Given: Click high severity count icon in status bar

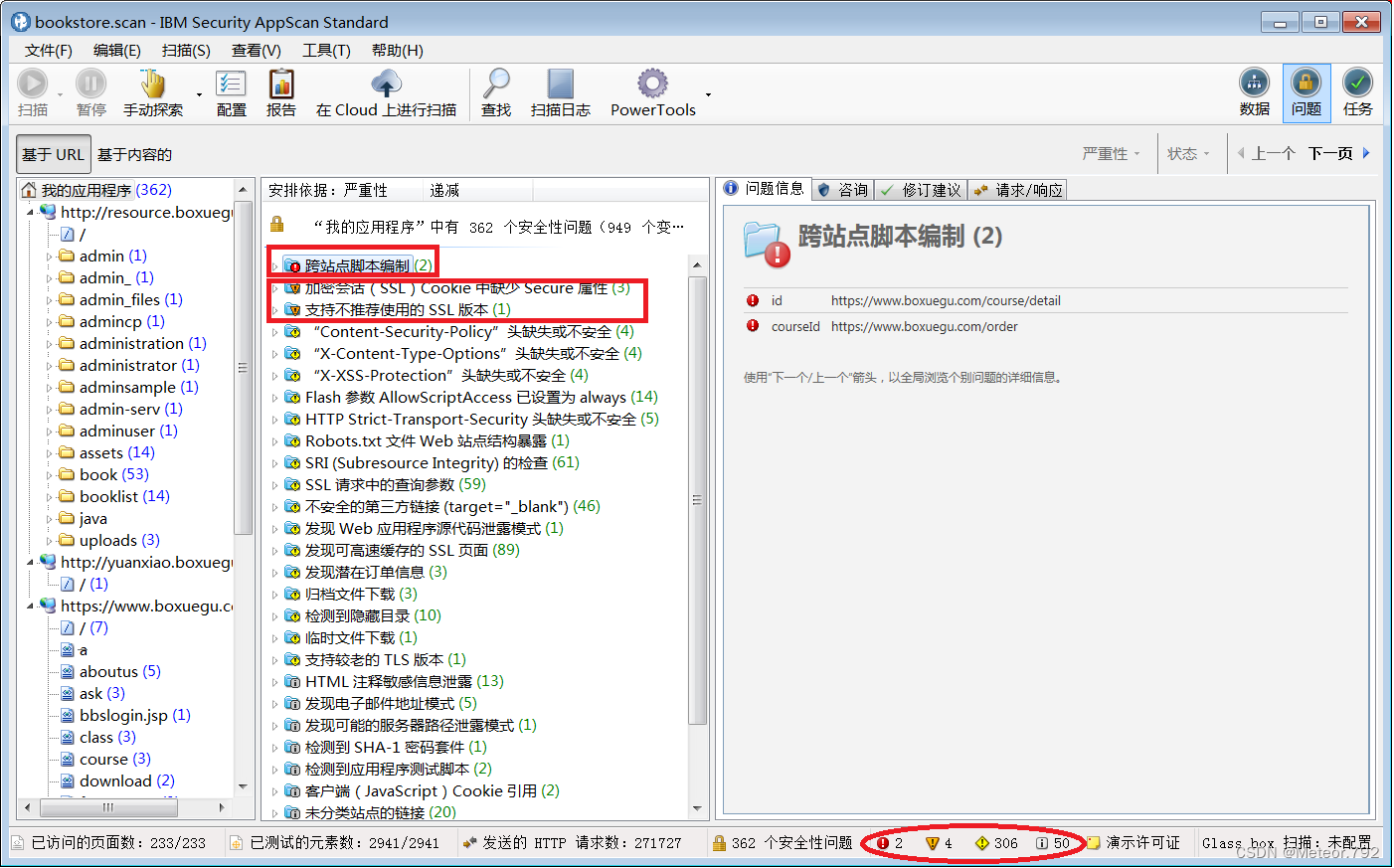Looking at the screenshot, I should click(x=882, y=843).
